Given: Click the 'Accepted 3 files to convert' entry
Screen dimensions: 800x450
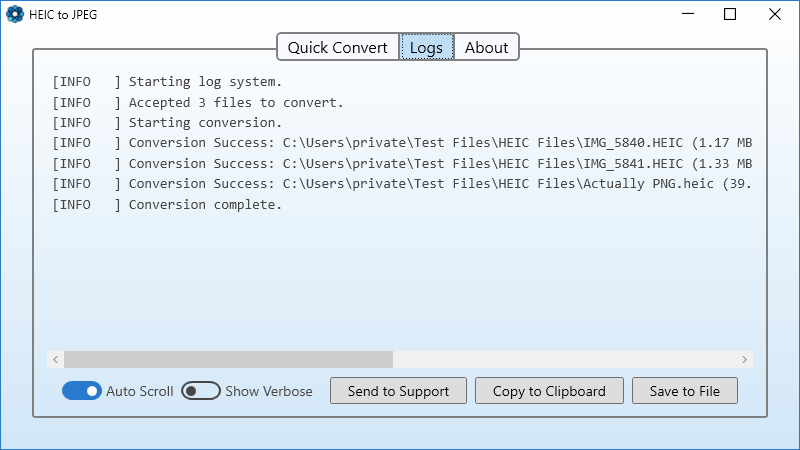Looking at the screenshot, I should pos(235,102).
